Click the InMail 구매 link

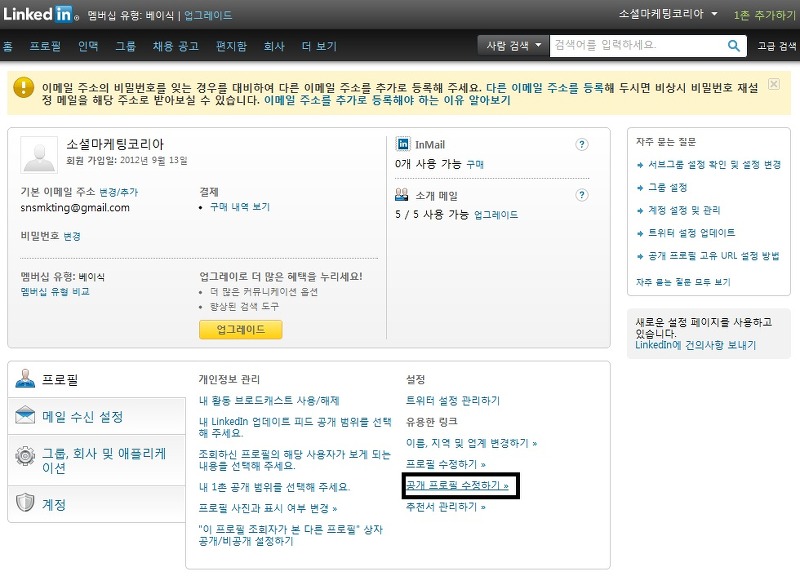click(x=474, y=164)
